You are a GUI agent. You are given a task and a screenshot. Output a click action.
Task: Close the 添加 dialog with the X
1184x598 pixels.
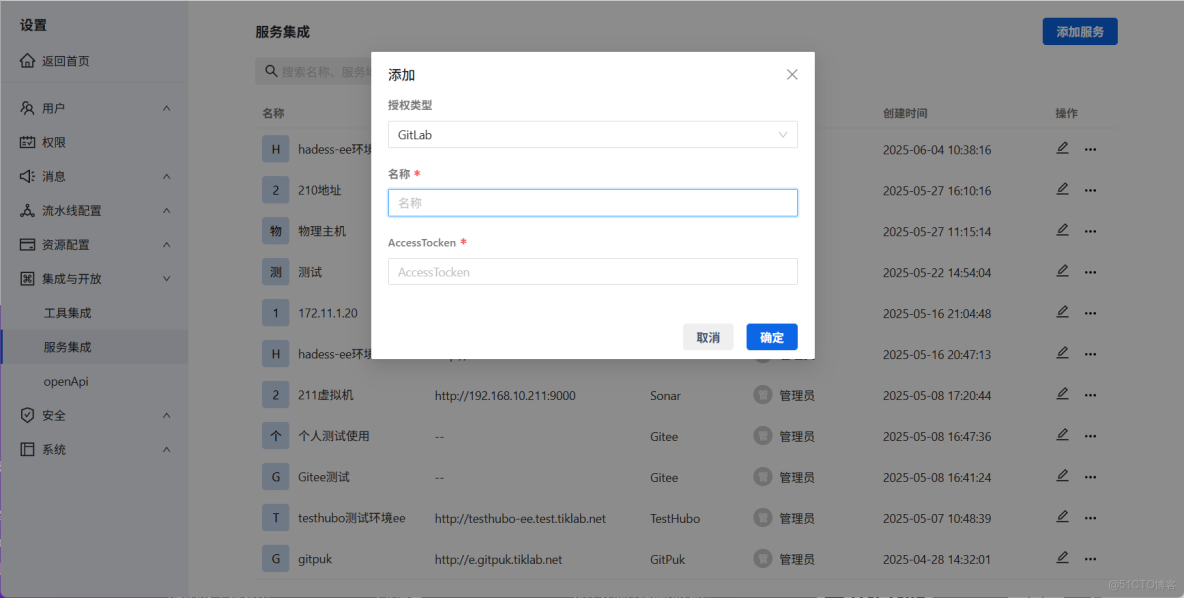[x=792, y=74]
